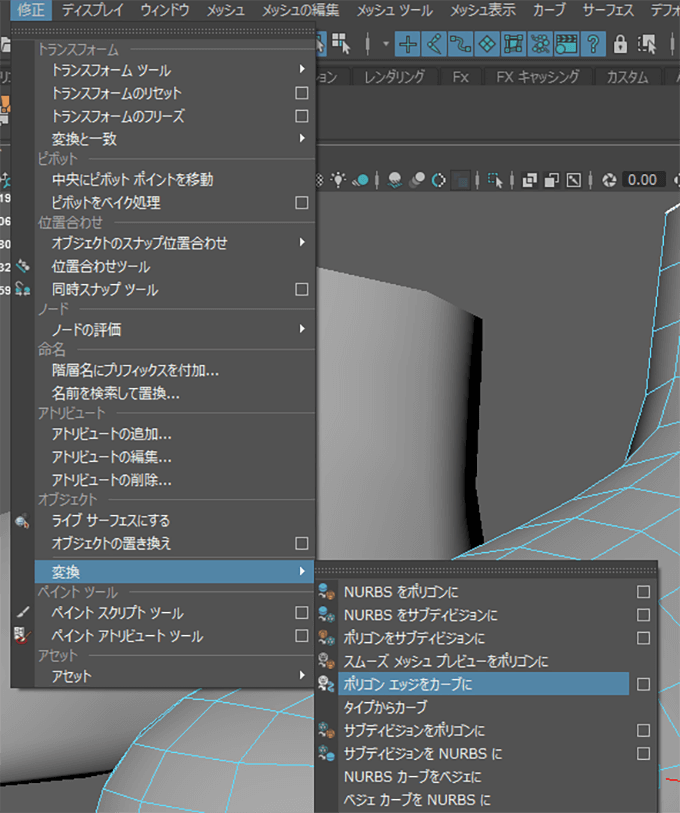Image resolution: width=680 pixels, height=813 pixels.
Task: Open option box for オブジェクトの置き換え
Action: pyautogui.click(x=301, y=543)
